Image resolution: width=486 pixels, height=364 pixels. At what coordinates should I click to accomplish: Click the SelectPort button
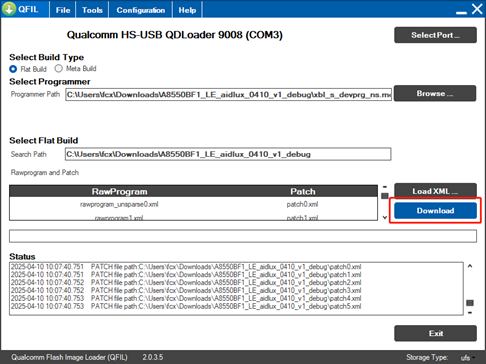(435, 35)
